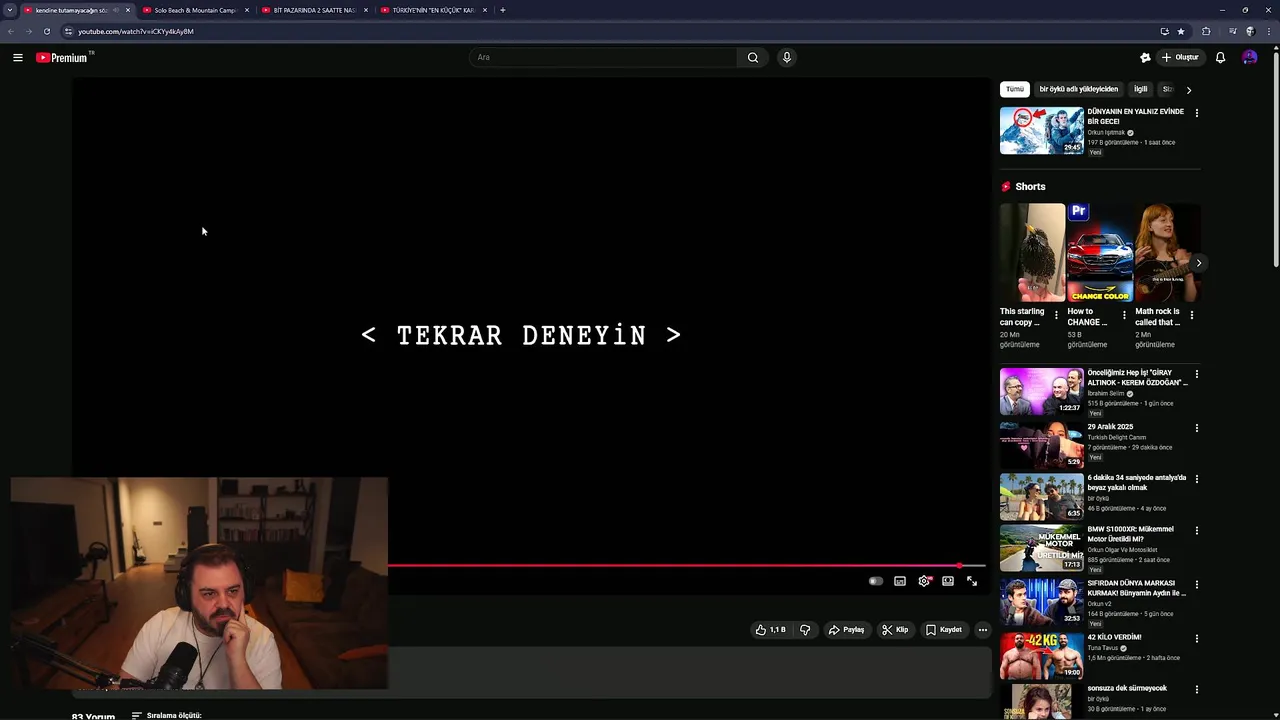The height and width of the screenshot is (720, 1280).
Task: Switch to theater mode
Action: click(x=948, y=581)
